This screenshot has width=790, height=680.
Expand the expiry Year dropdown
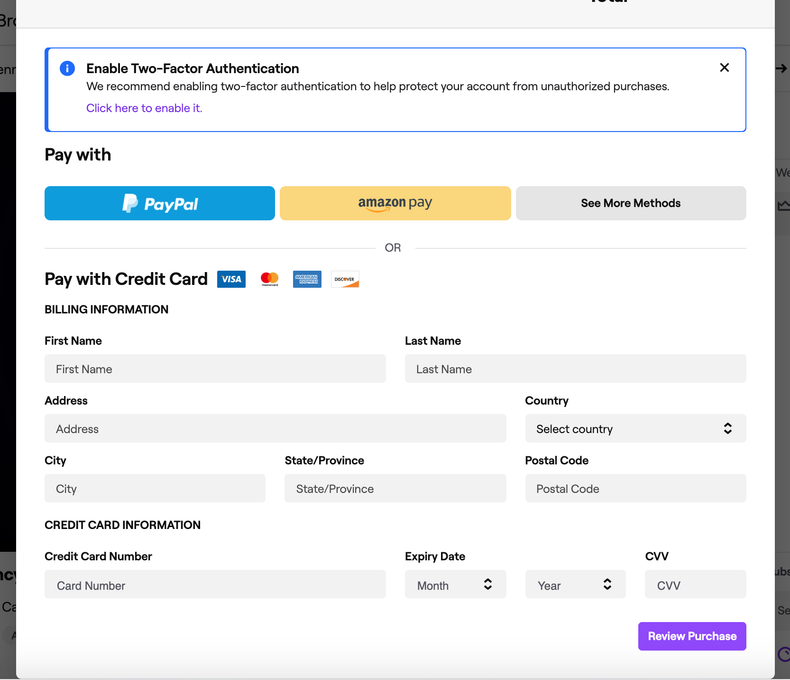pos(575,585)
